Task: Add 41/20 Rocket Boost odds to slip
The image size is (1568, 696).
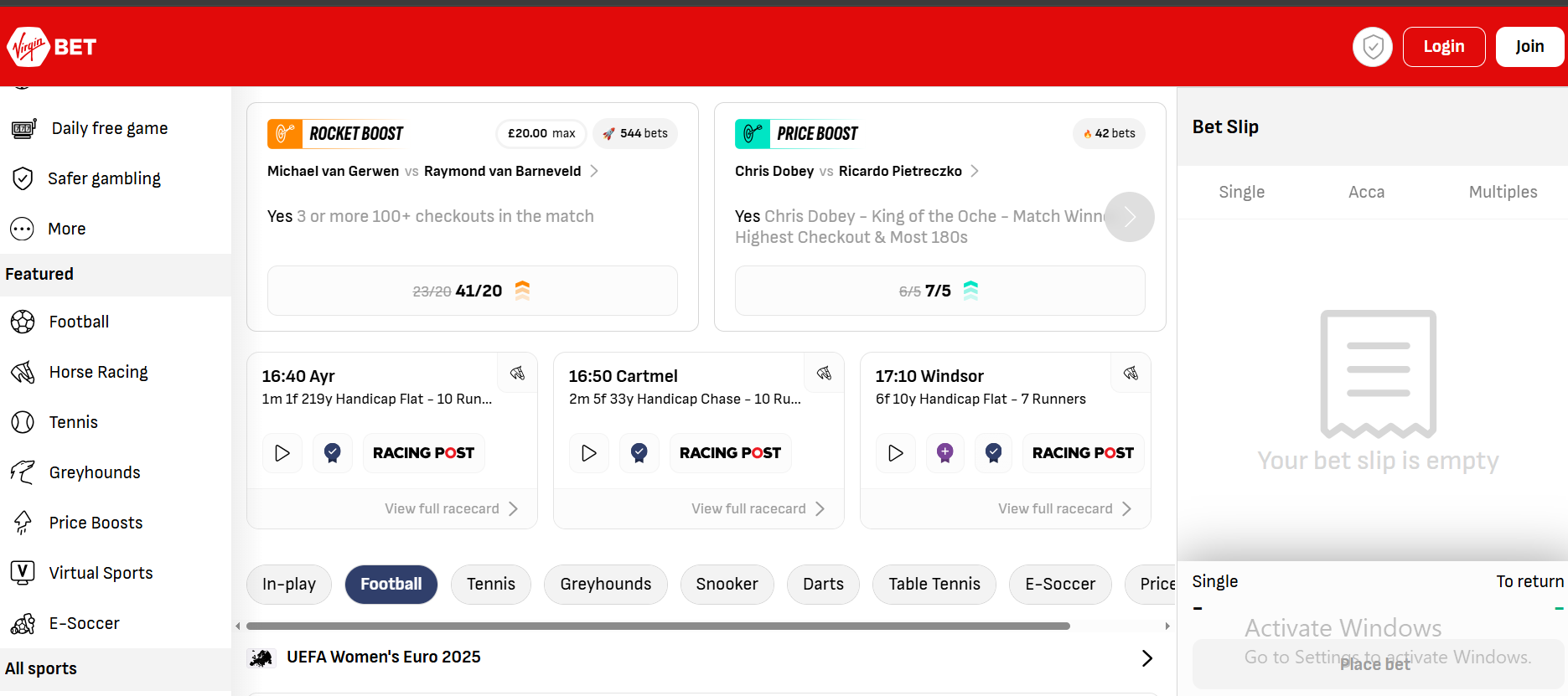Action: pos(473,291)
